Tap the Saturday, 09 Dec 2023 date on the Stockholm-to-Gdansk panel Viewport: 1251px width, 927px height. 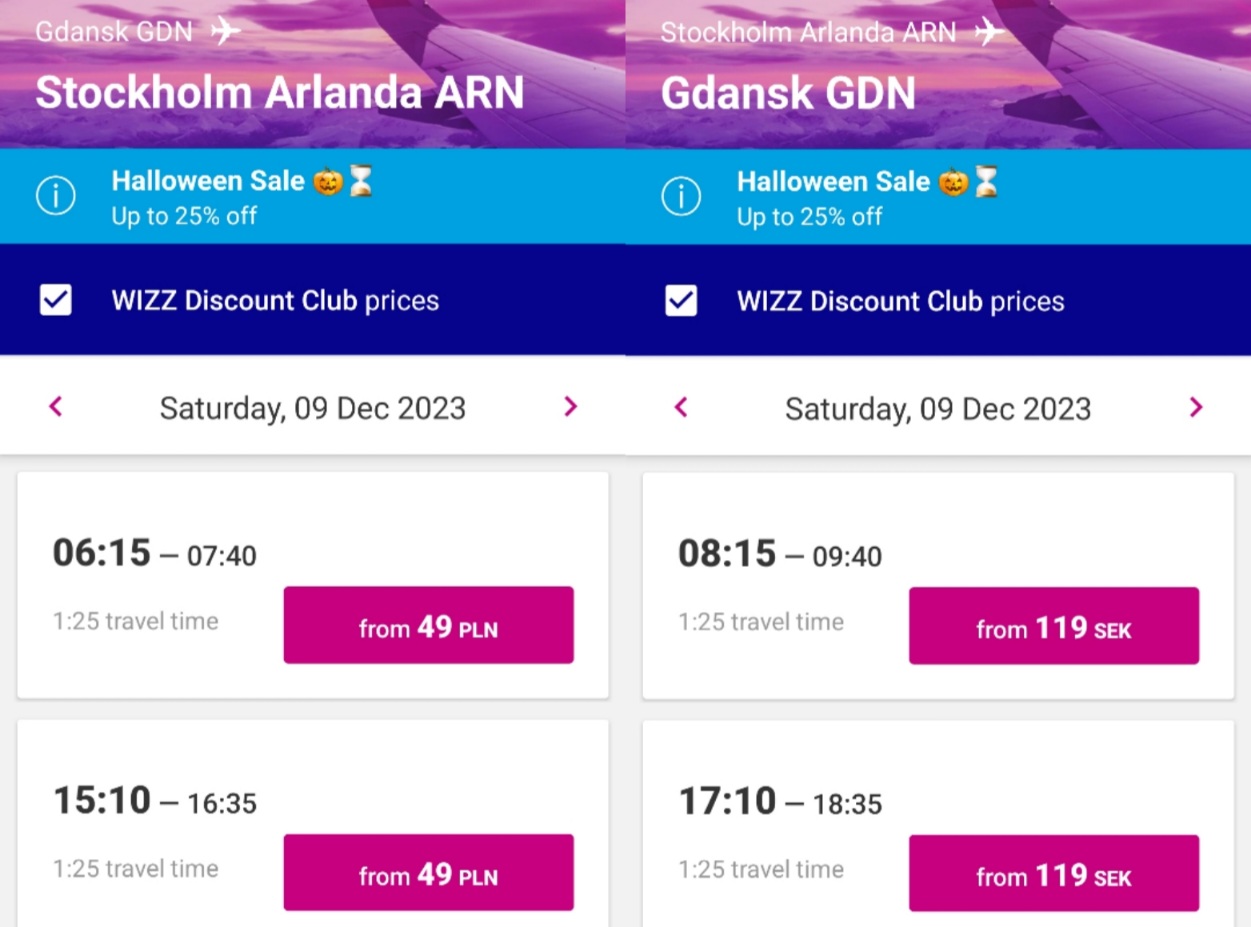point(938,408)
